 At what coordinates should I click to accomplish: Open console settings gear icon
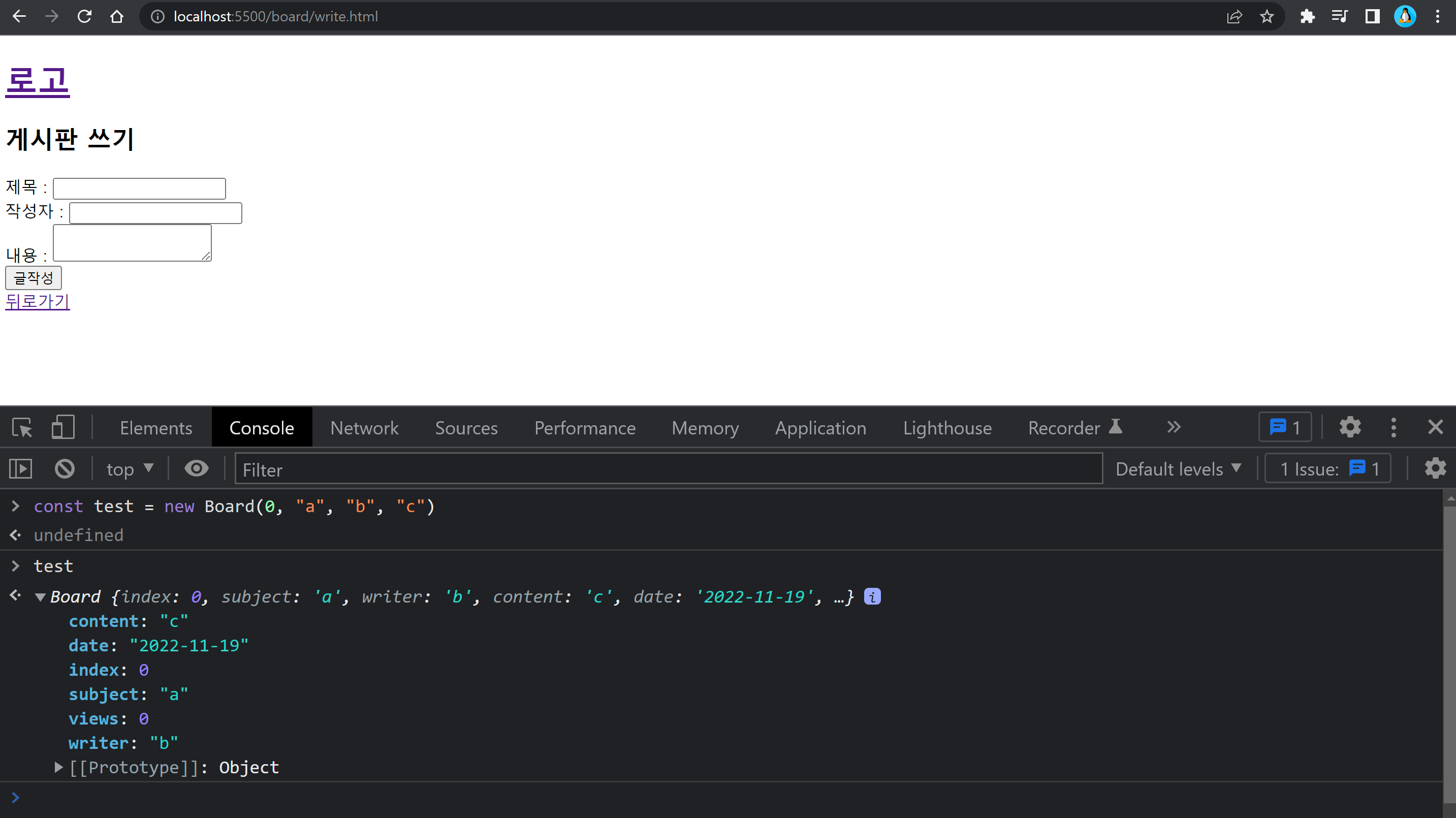point(1435,468)
